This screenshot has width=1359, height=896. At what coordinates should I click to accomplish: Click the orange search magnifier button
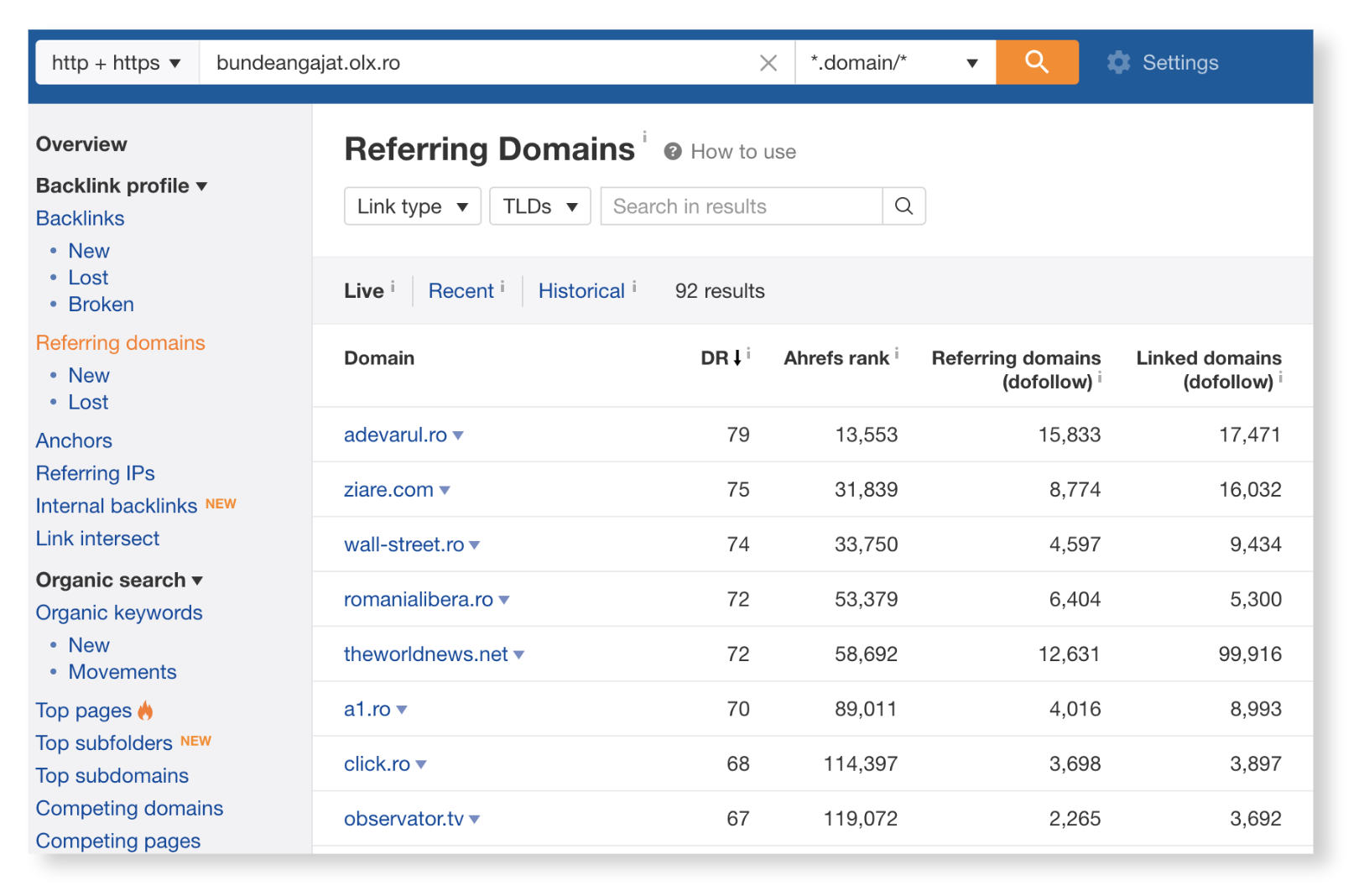coord(1037,62)
